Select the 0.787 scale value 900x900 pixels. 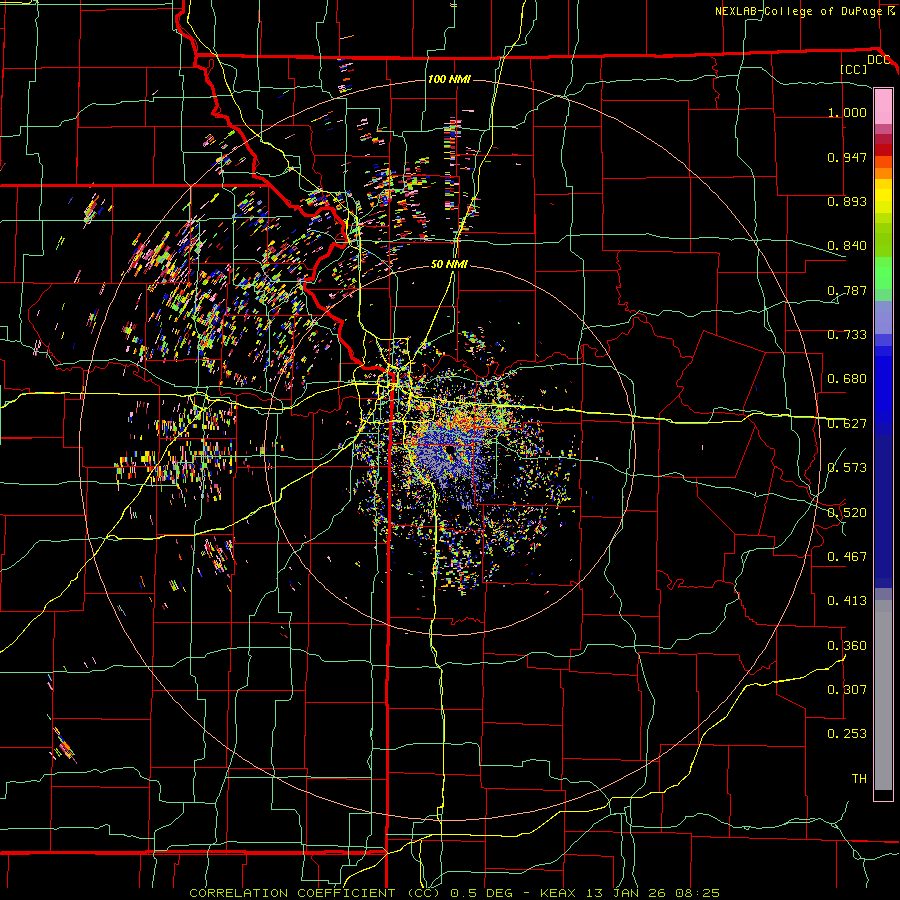point(847,290)
